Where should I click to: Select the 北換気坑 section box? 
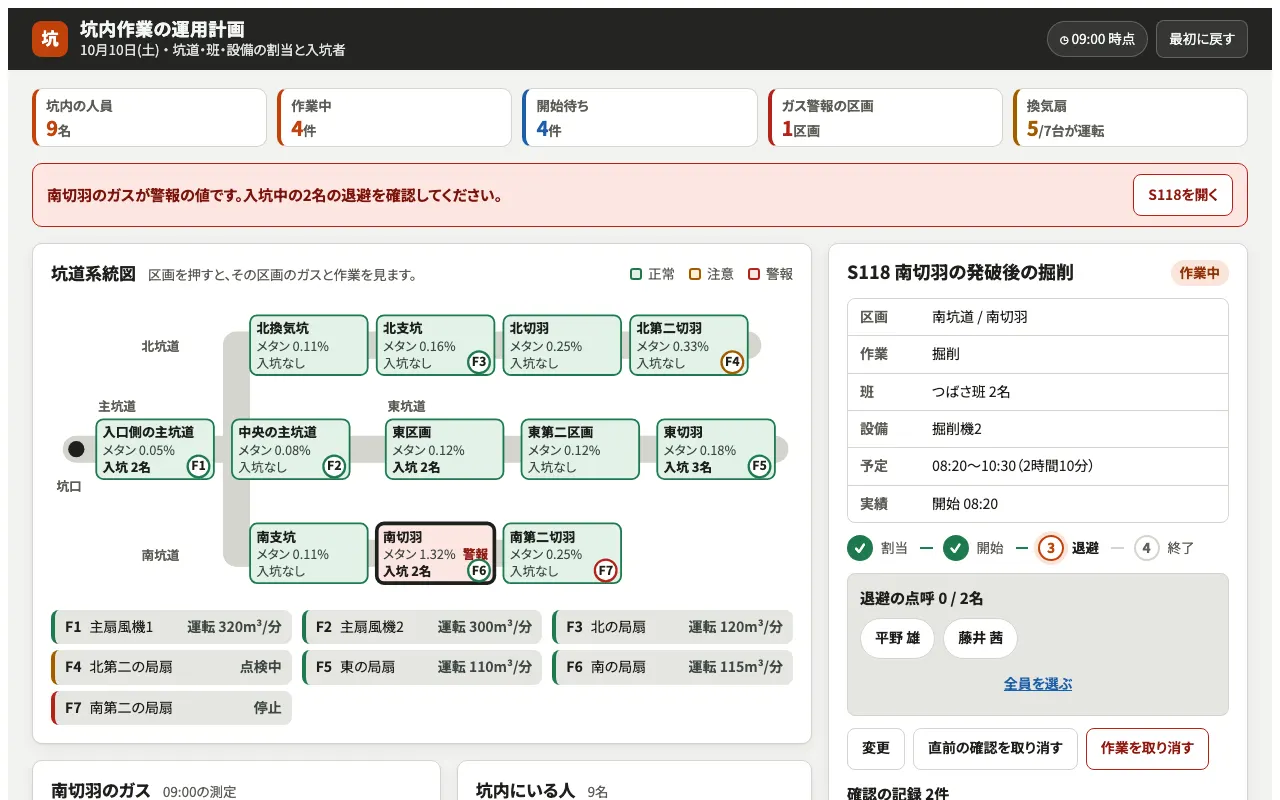pyautogui.click(x=309, y=345)
